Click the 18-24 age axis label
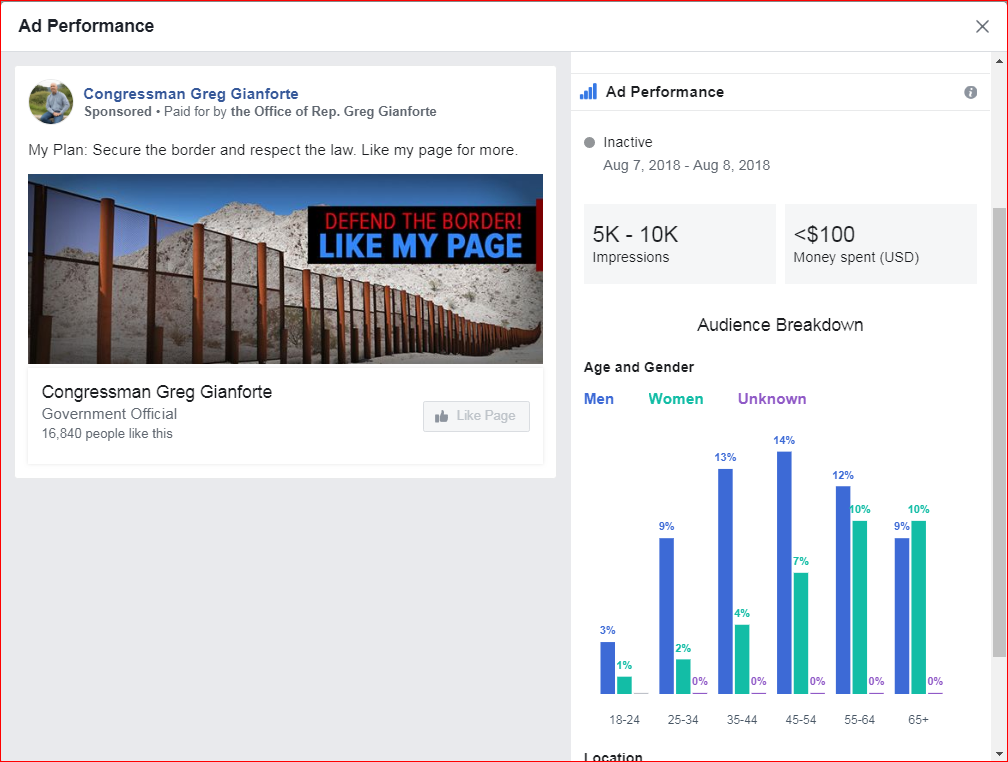The height and width of the screenshot is (762, 1008). [x=624, y=720]
